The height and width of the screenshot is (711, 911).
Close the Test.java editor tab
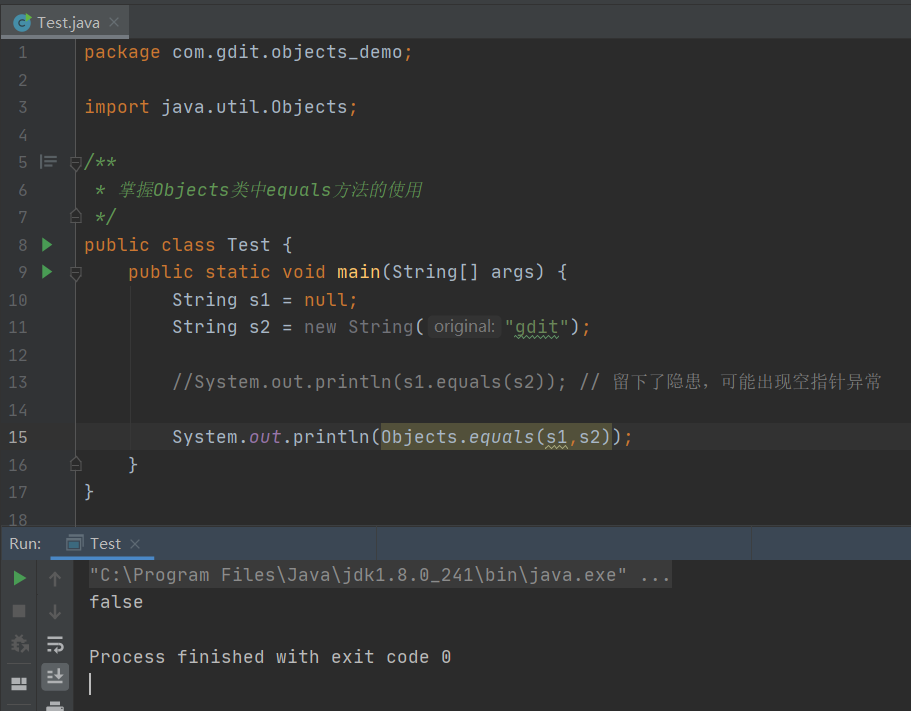(x=112, y=20)
